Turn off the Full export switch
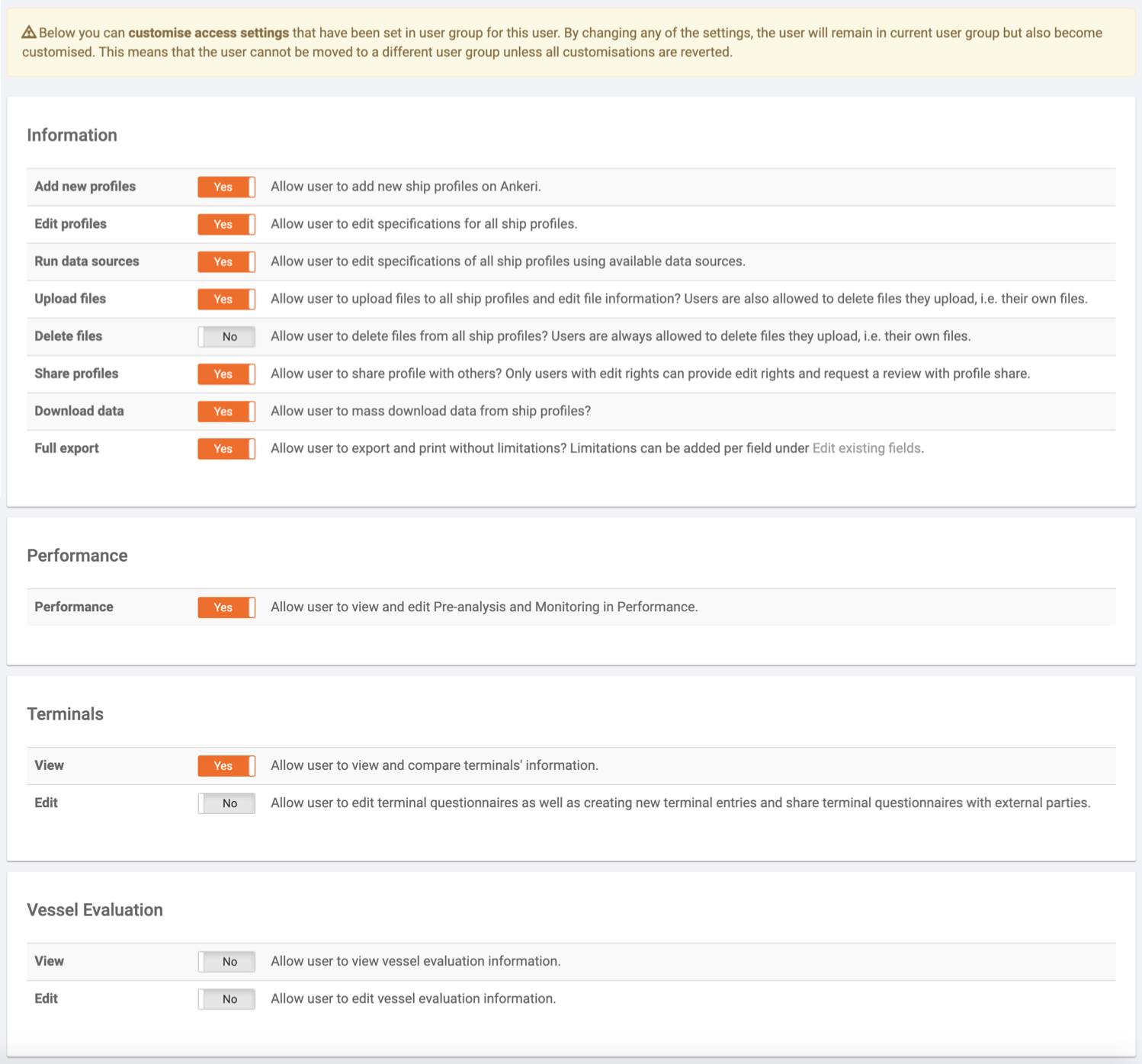Viewport: 1142px width, 1064px height. click(226, 448)
